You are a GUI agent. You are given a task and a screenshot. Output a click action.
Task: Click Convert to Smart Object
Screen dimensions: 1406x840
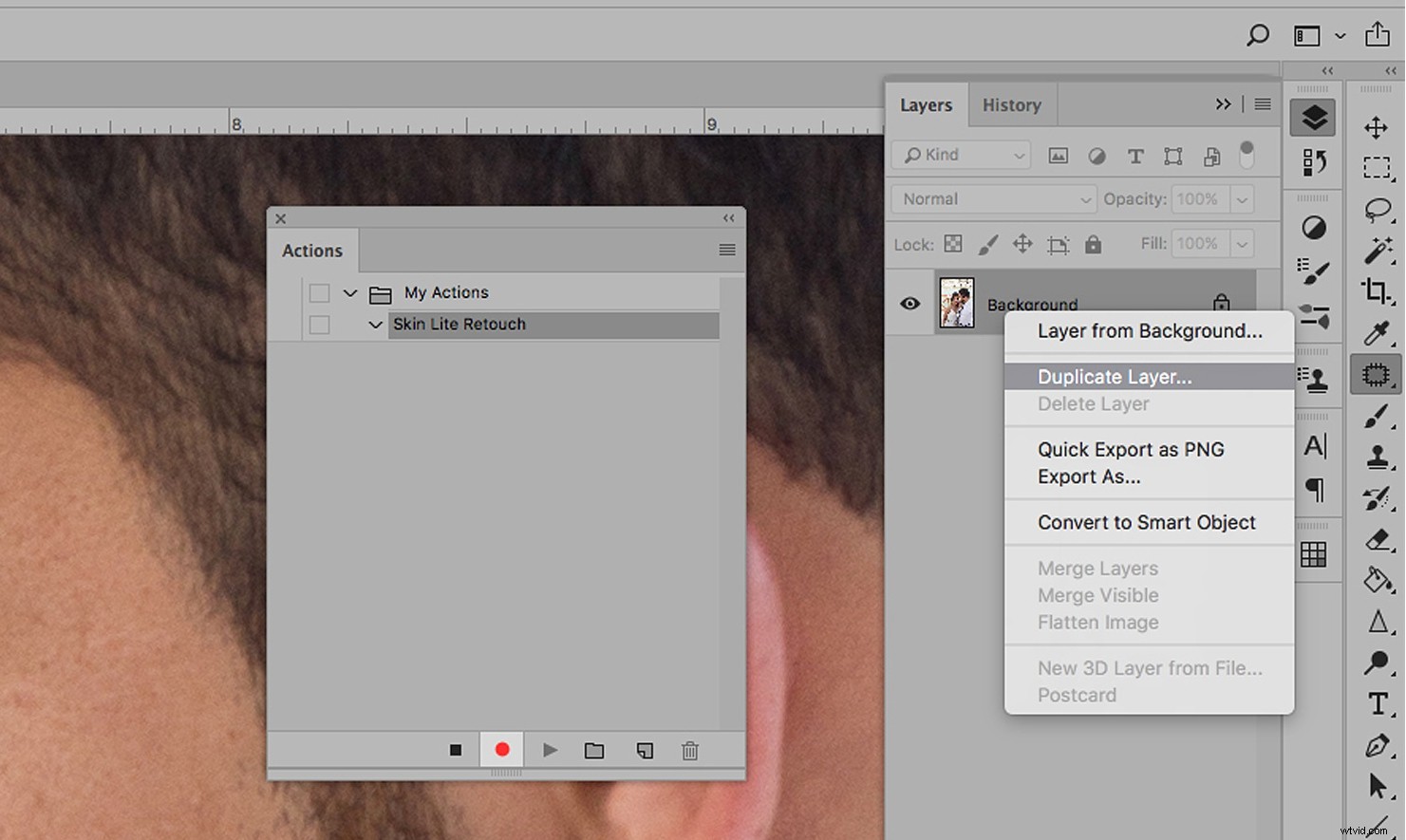[x=1146, y=523]
